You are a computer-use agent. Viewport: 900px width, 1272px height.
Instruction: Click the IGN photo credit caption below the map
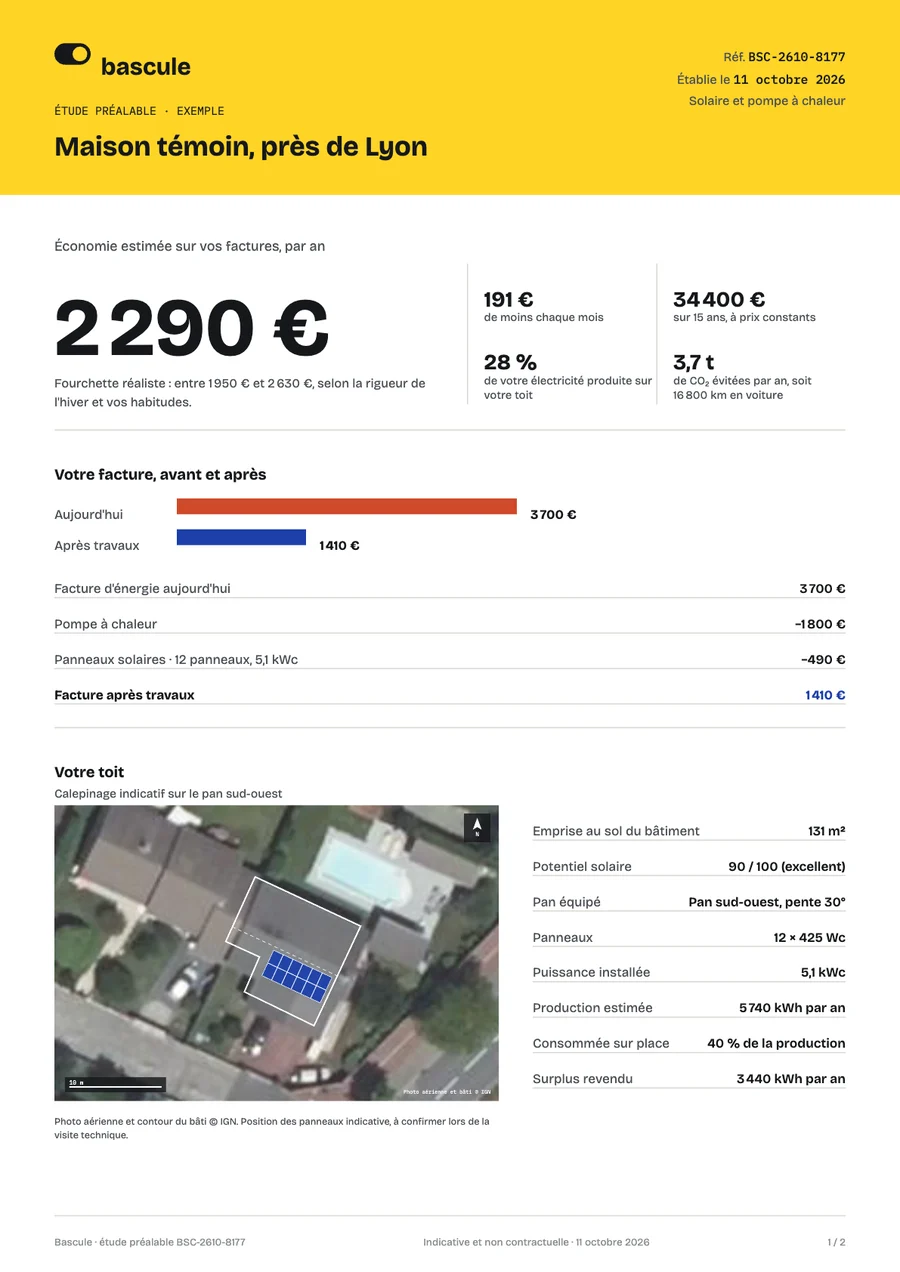click(x=272, y=1128)
